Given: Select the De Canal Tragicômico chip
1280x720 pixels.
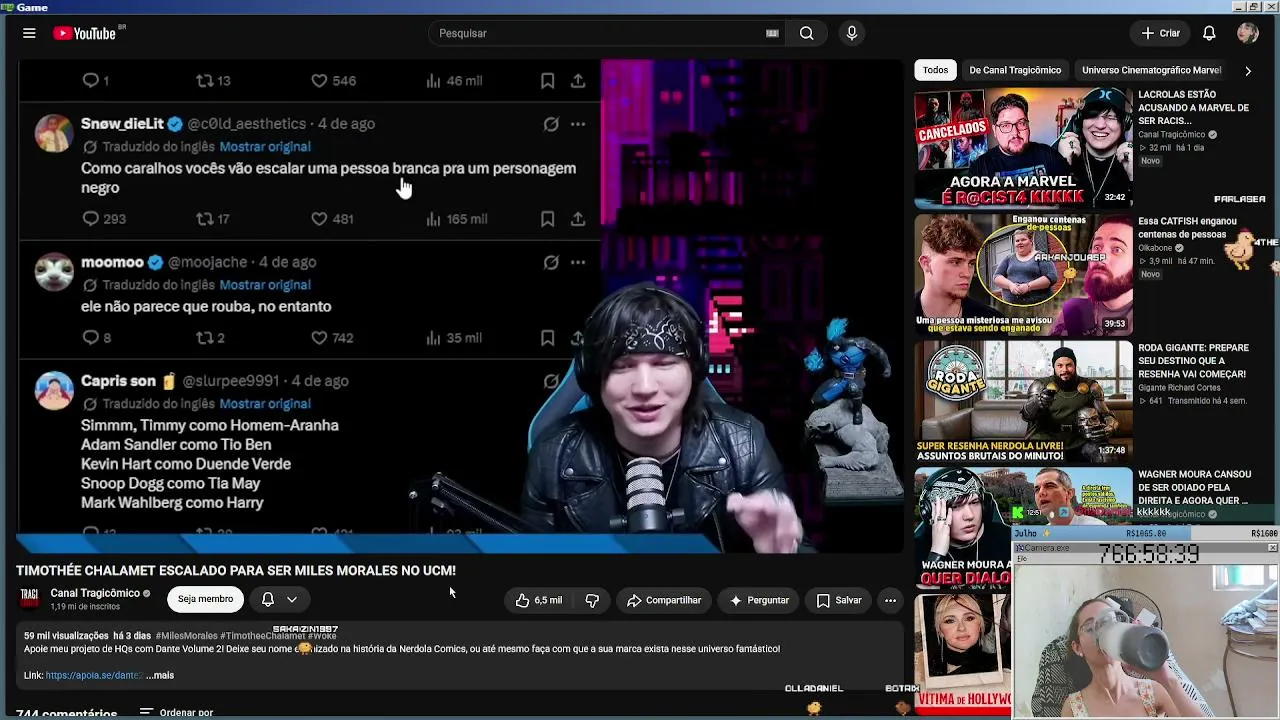Looking at the screenshot, I should 1015,70.
